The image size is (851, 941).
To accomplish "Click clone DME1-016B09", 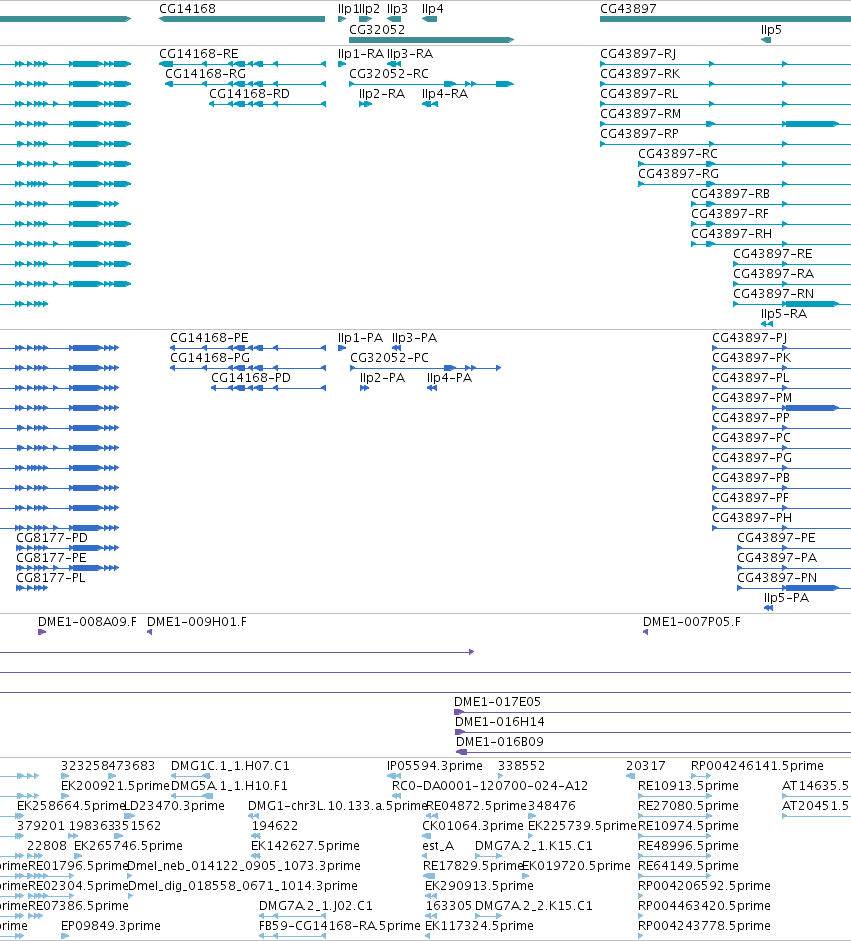I will (x=654, y=752).
